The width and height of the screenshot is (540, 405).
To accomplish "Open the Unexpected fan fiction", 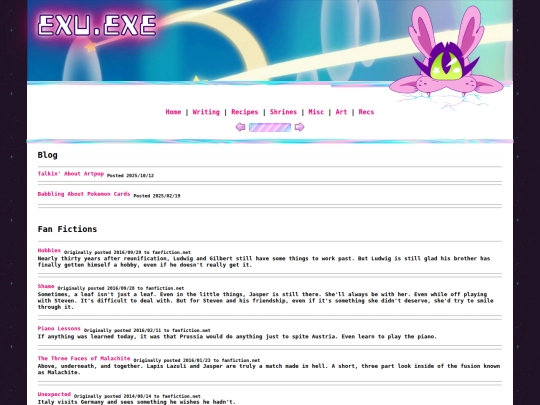I will tap(54, 394).
